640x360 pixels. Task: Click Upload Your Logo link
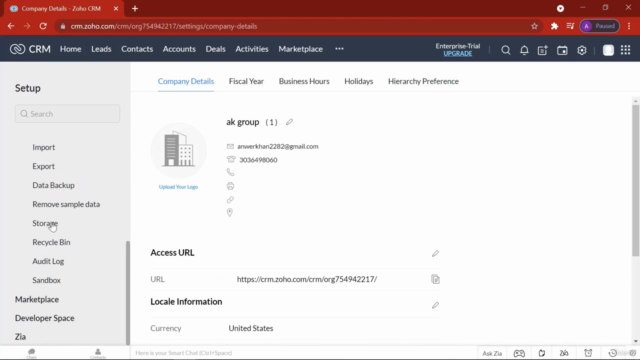(178, 187)
